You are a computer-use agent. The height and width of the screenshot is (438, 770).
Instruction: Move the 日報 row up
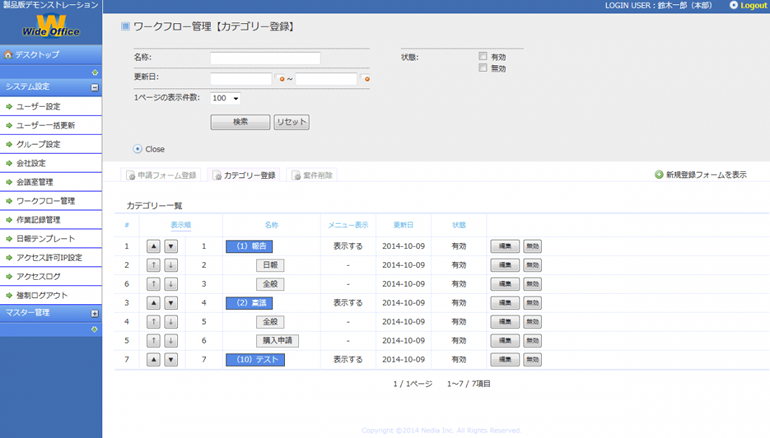tap(153, 265)
